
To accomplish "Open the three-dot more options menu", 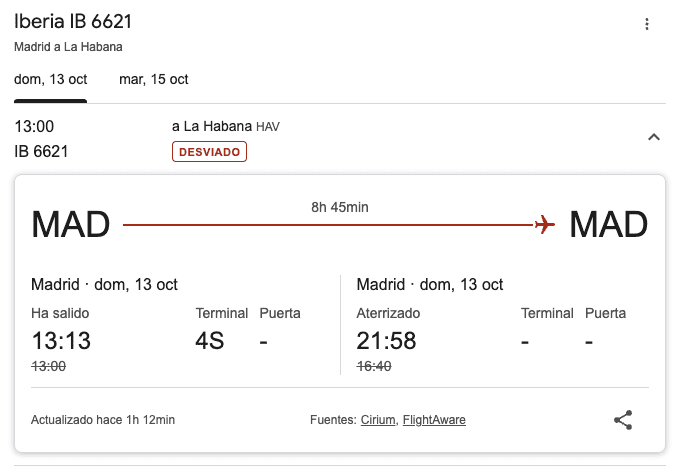I will coord(646,24).
